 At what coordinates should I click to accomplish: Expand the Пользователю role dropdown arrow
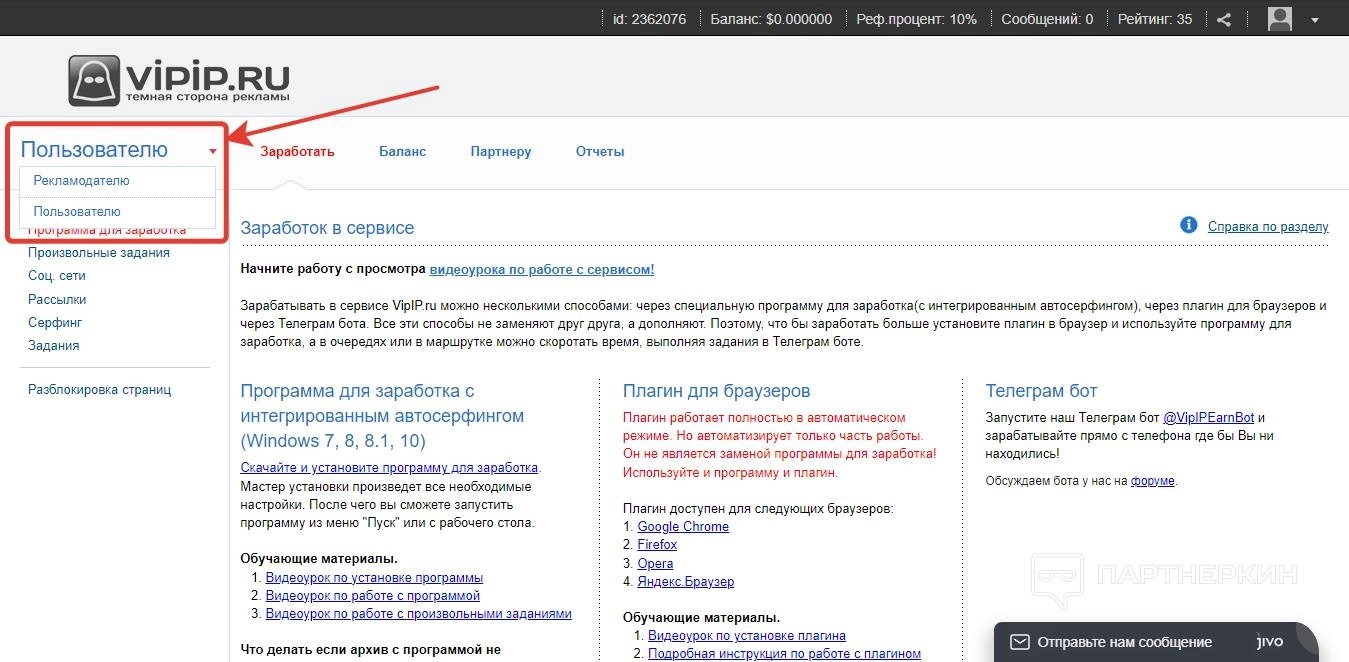pos(213,152)
